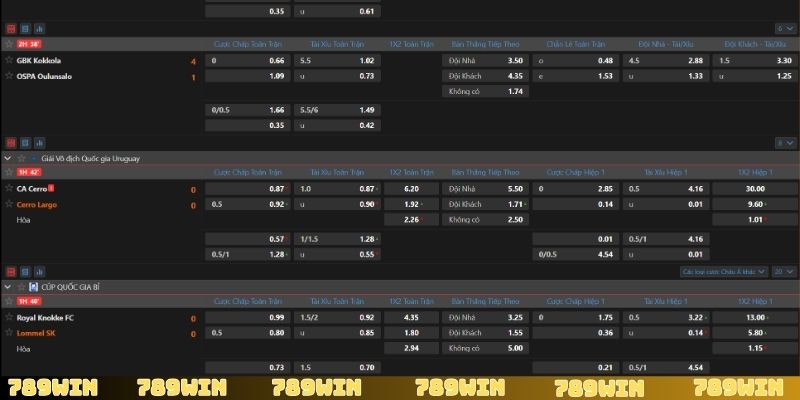This screenshot has width=800, height=400.
Task: Click the Belgian cup league badge icon
Action: [33, 287]
